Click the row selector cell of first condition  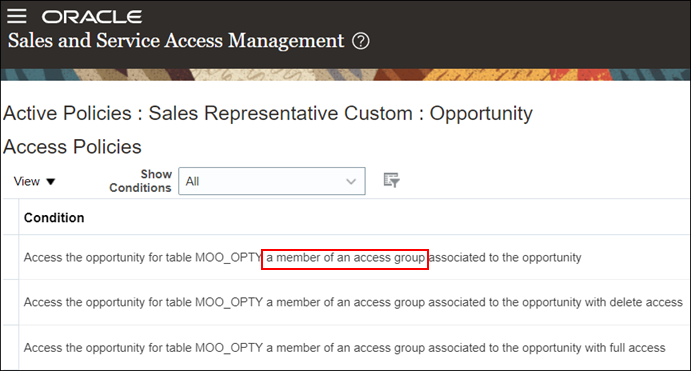pos(11,257)
